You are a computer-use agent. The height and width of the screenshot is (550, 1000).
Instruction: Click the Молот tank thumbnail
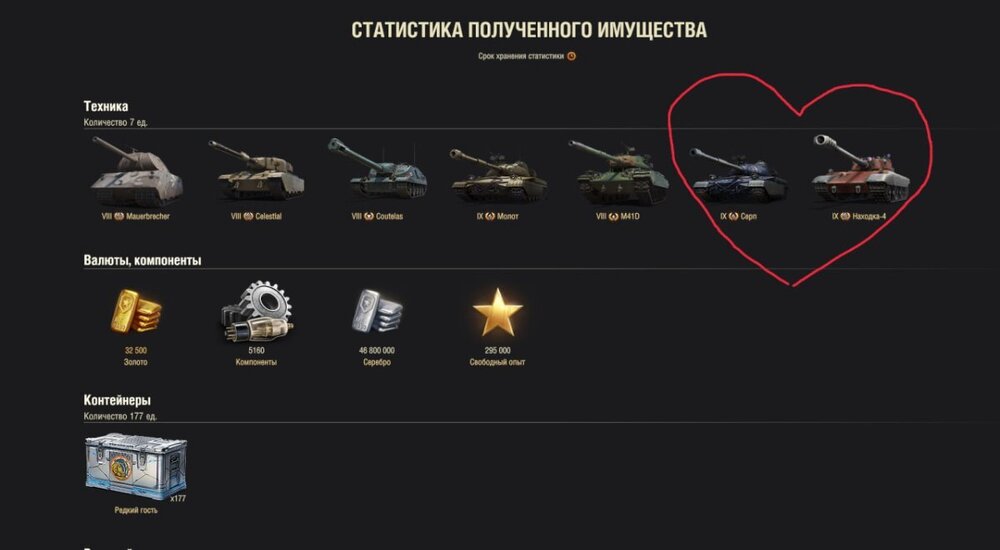[x=498, y=175]
